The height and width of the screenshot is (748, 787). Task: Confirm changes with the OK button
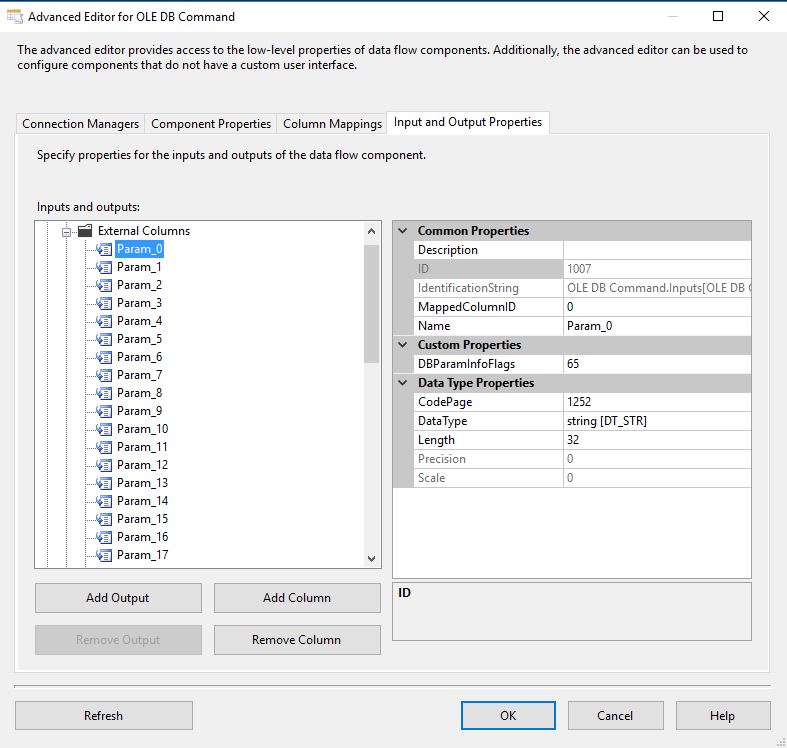point(507,715)
